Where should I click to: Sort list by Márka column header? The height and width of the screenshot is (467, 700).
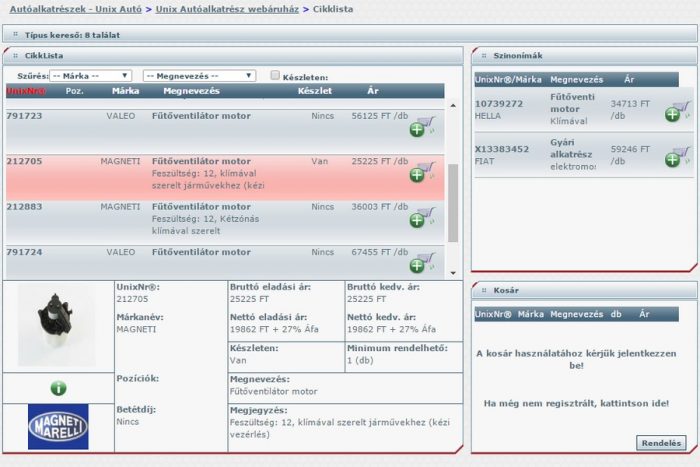coord(125,91)
